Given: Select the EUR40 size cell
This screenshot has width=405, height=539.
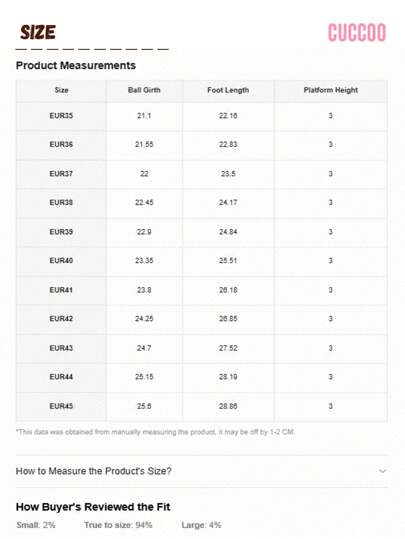Looking at the screenshot, I should pos(61,261).
